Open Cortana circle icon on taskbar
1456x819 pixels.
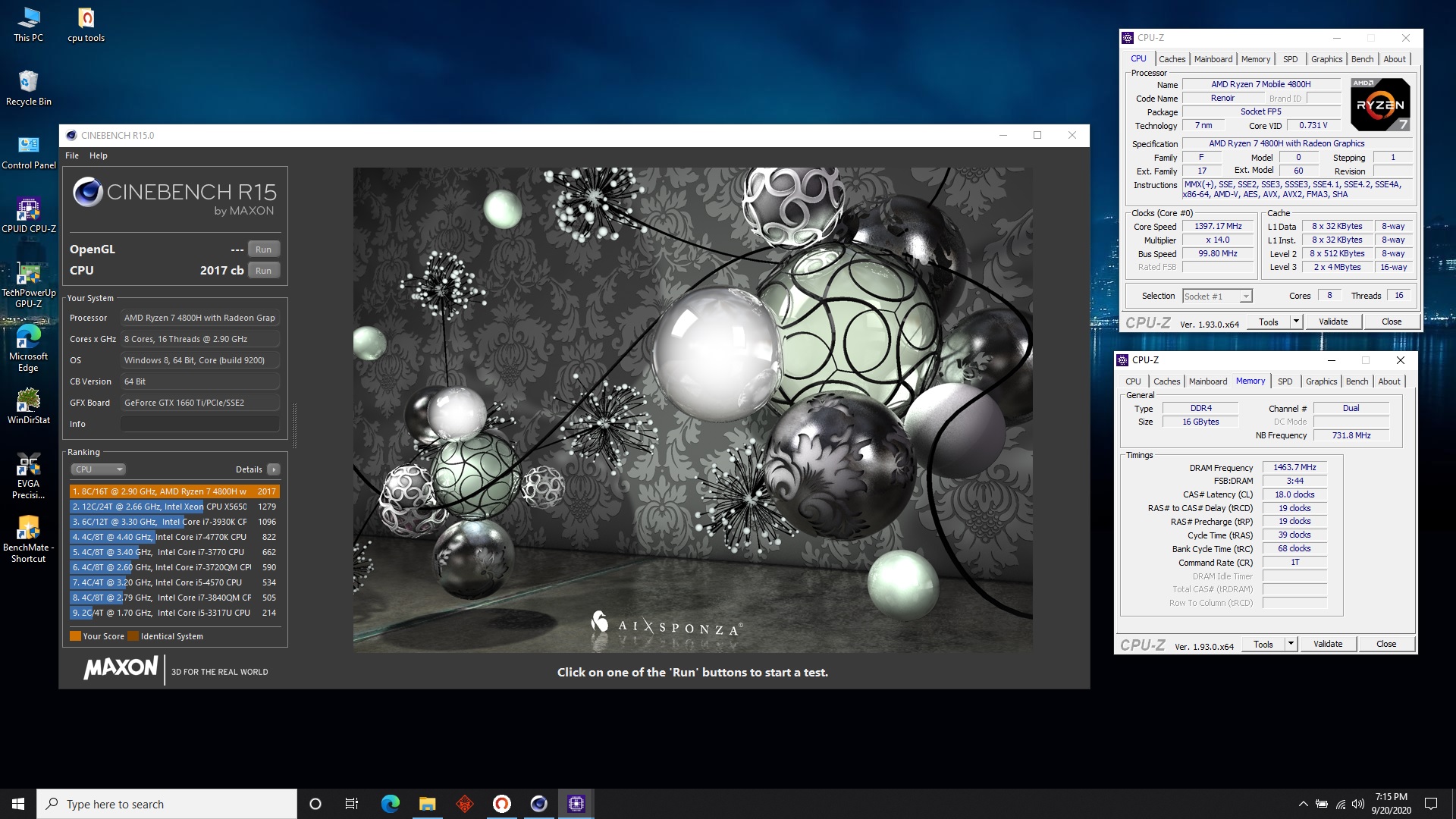[x=315, y=804]
